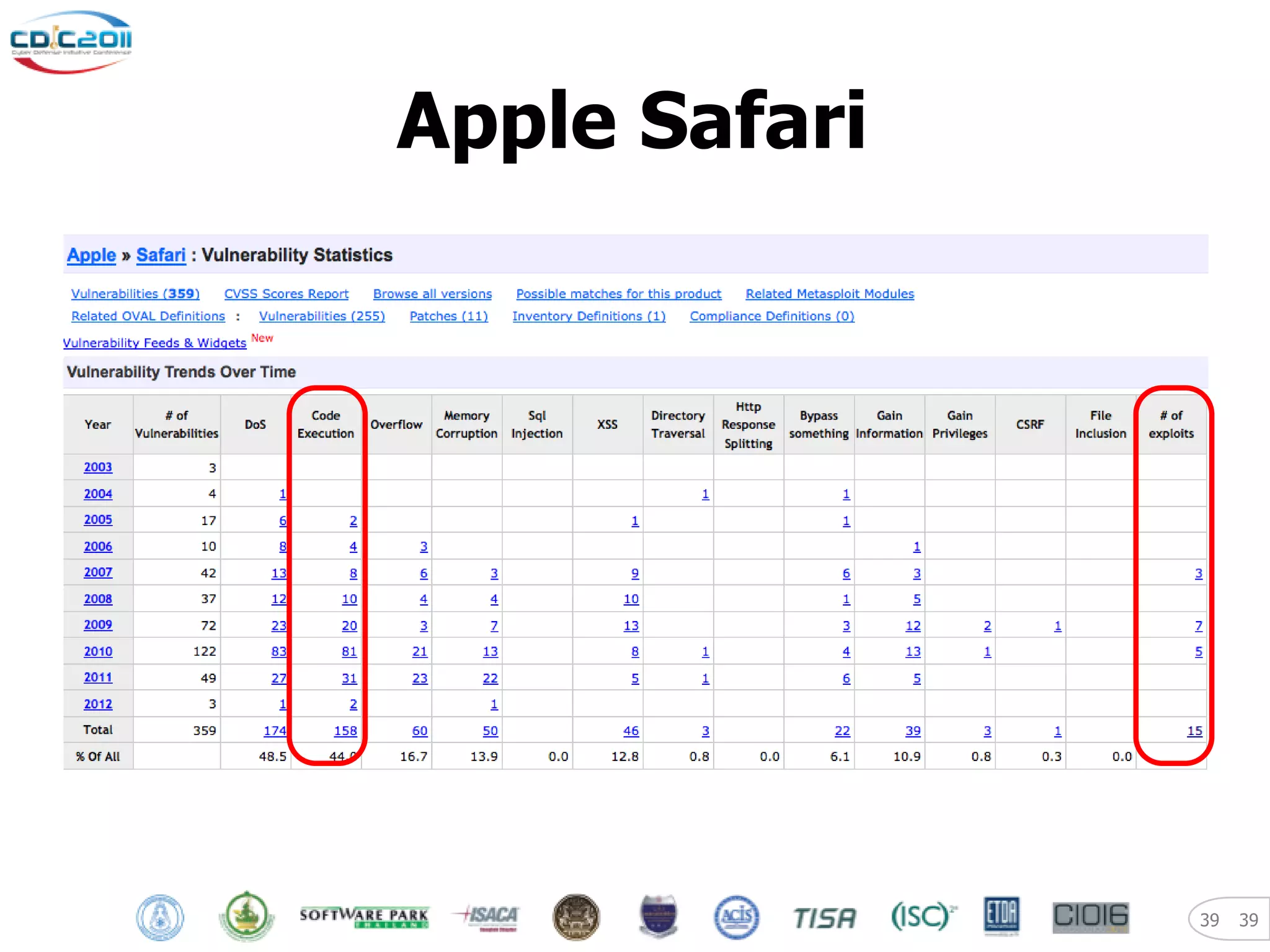This screenshot has height=952, width=1270.
Task: Open total exploits count 15
Action: point(1195,731)
